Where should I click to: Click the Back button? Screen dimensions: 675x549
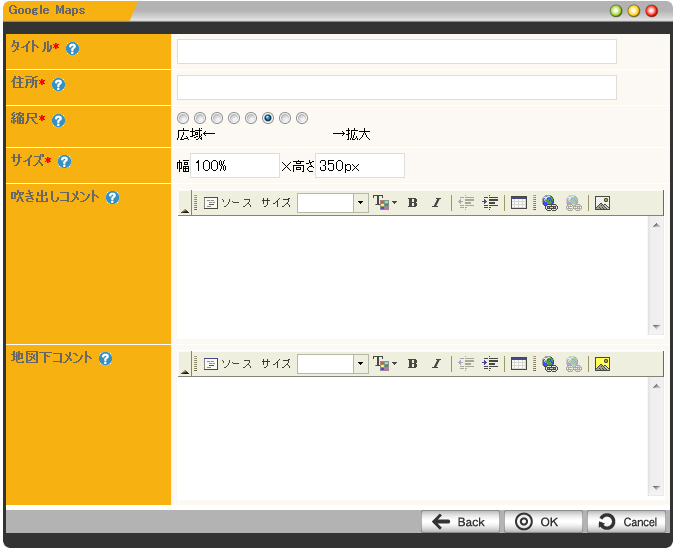460,522
